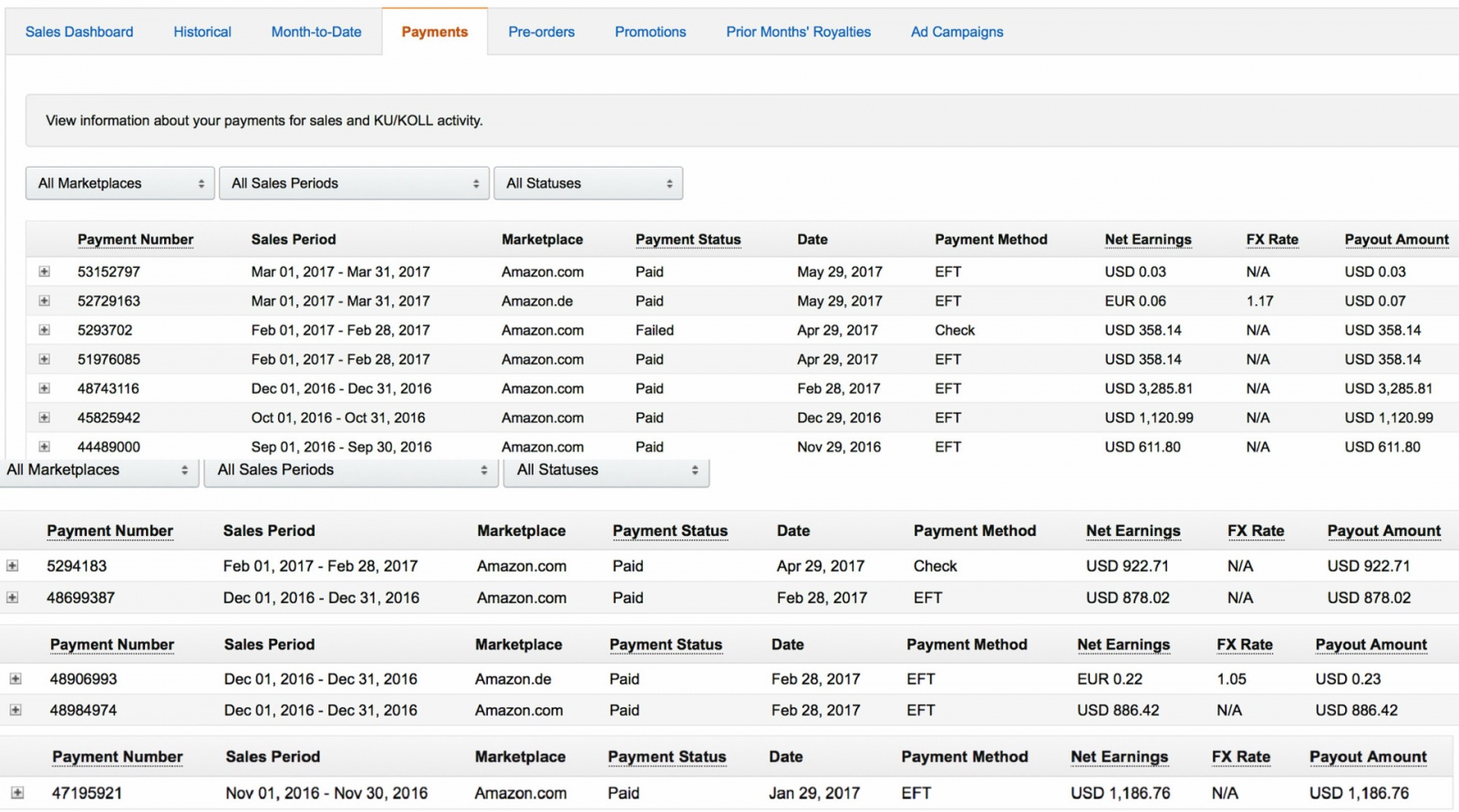Click Payout Amount header in the 5294183 table
The width and height of the screenshot is (1459, 812).
click(x=1384, y=531)
